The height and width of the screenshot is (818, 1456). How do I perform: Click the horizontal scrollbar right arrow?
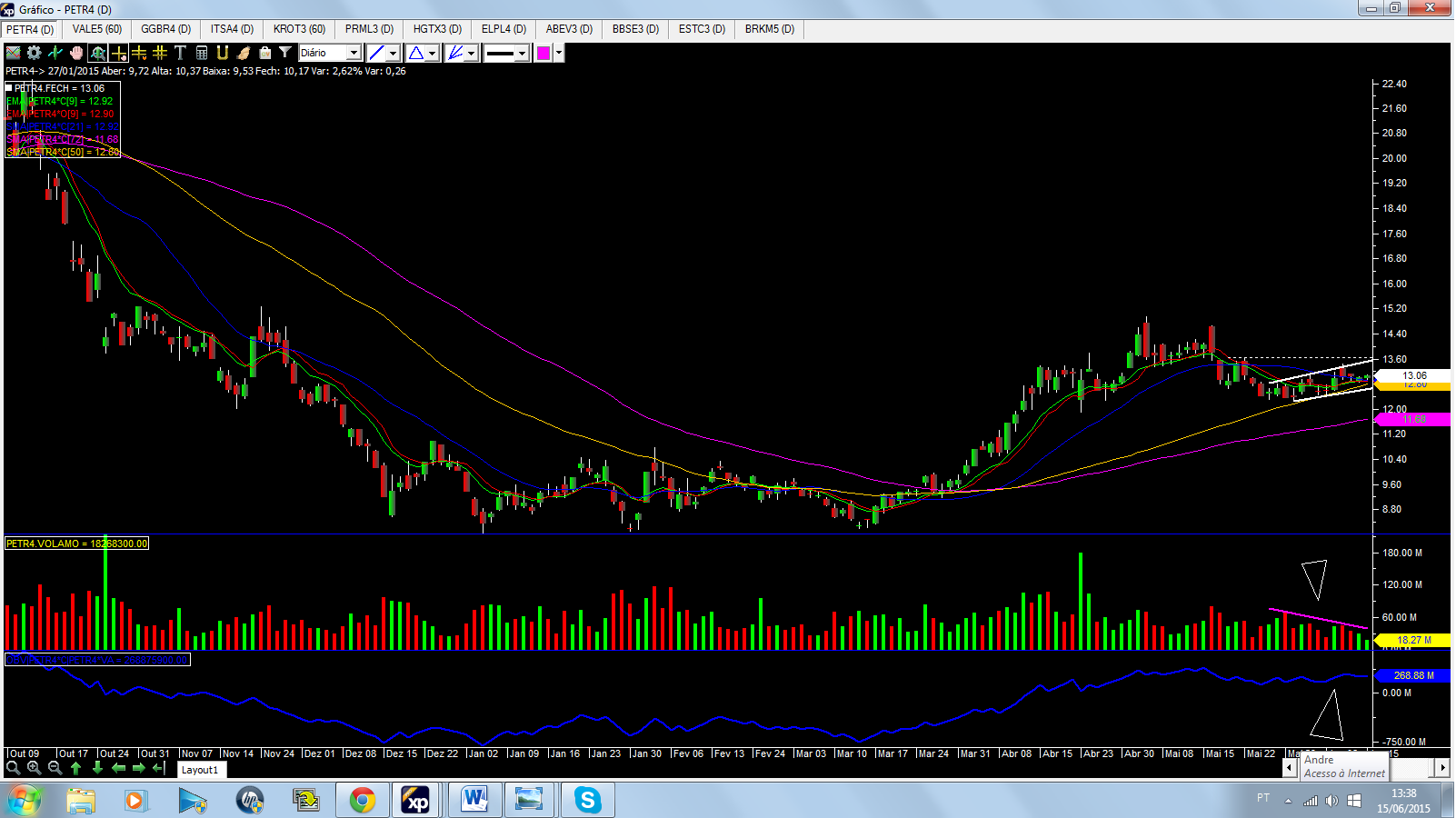pyautogui.click(x=1442, y=768)
